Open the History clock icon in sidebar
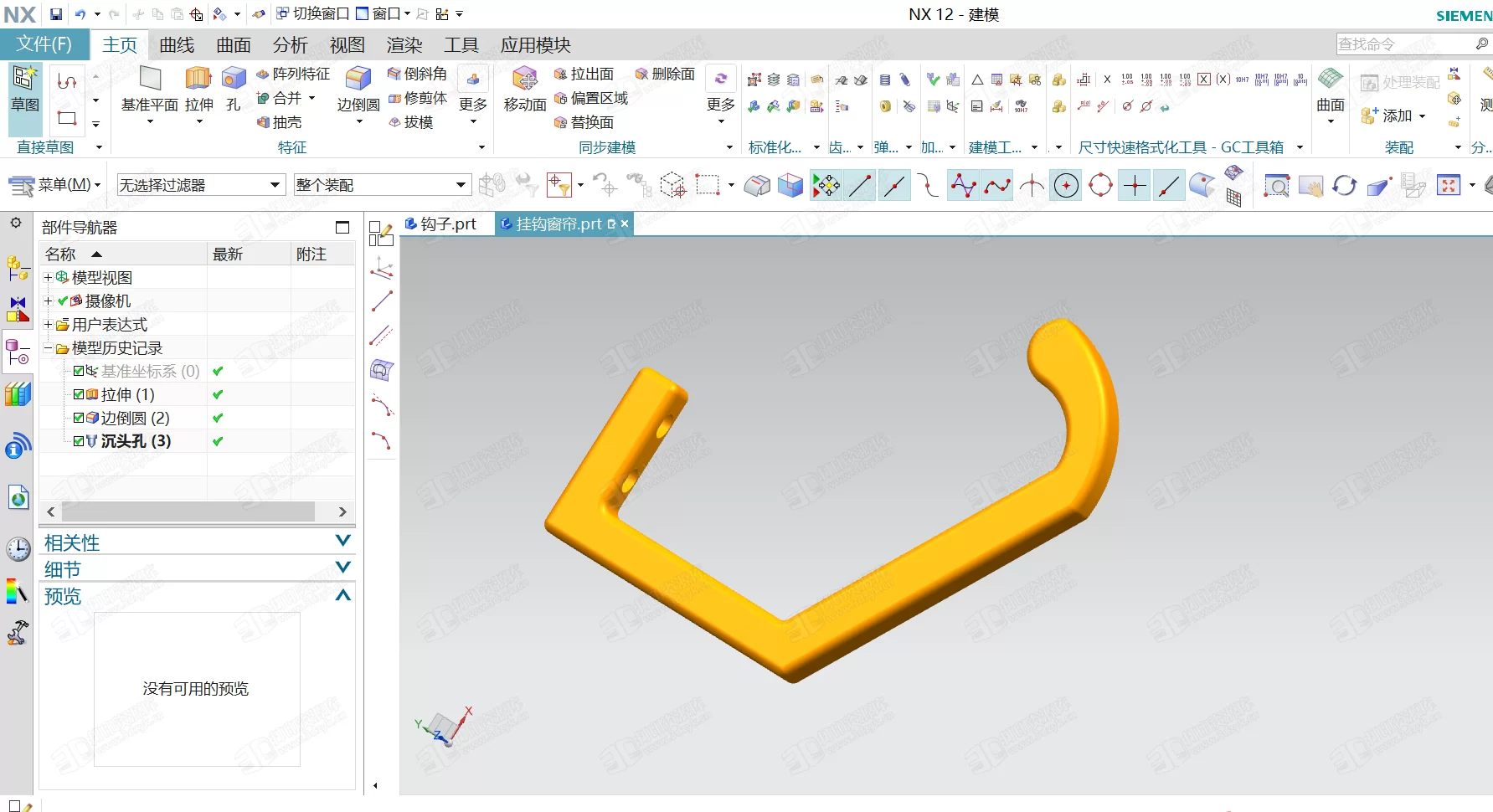The image size is (1493, 812). 18,549
